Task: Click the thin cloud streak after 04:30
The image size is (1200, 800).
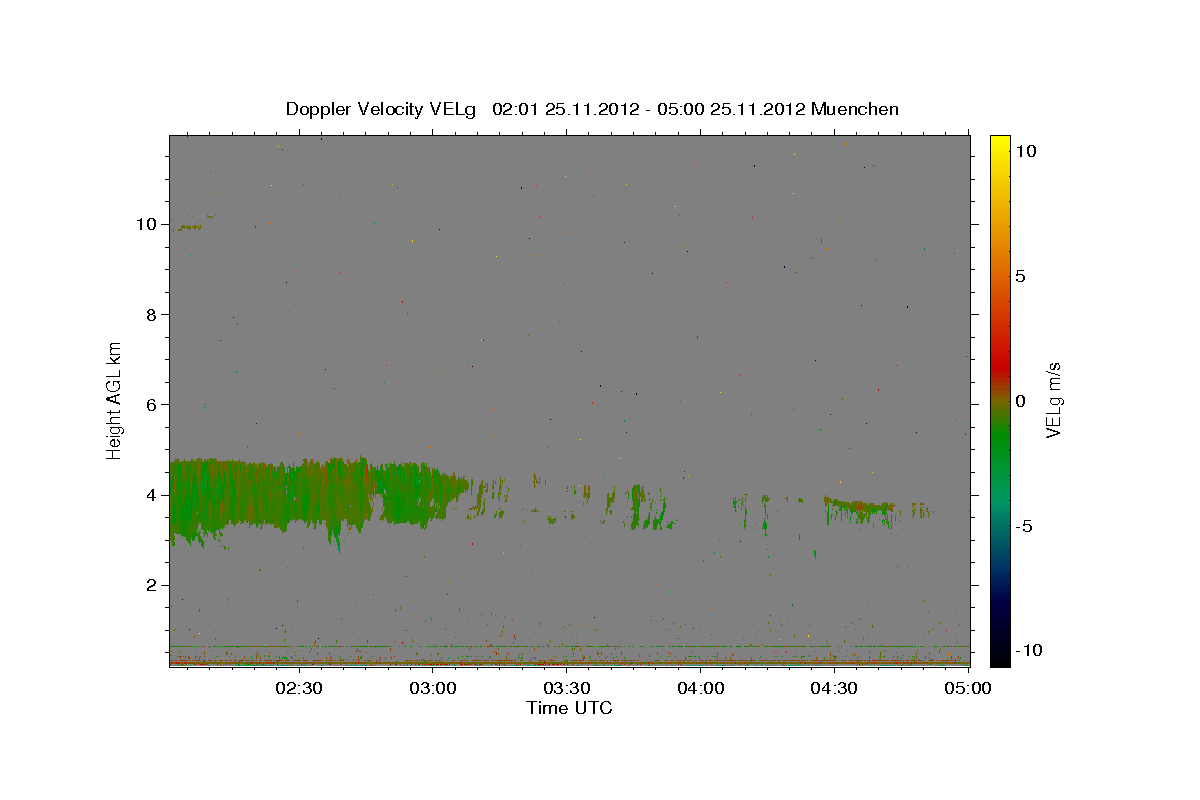Action: [x=858, y=506]
